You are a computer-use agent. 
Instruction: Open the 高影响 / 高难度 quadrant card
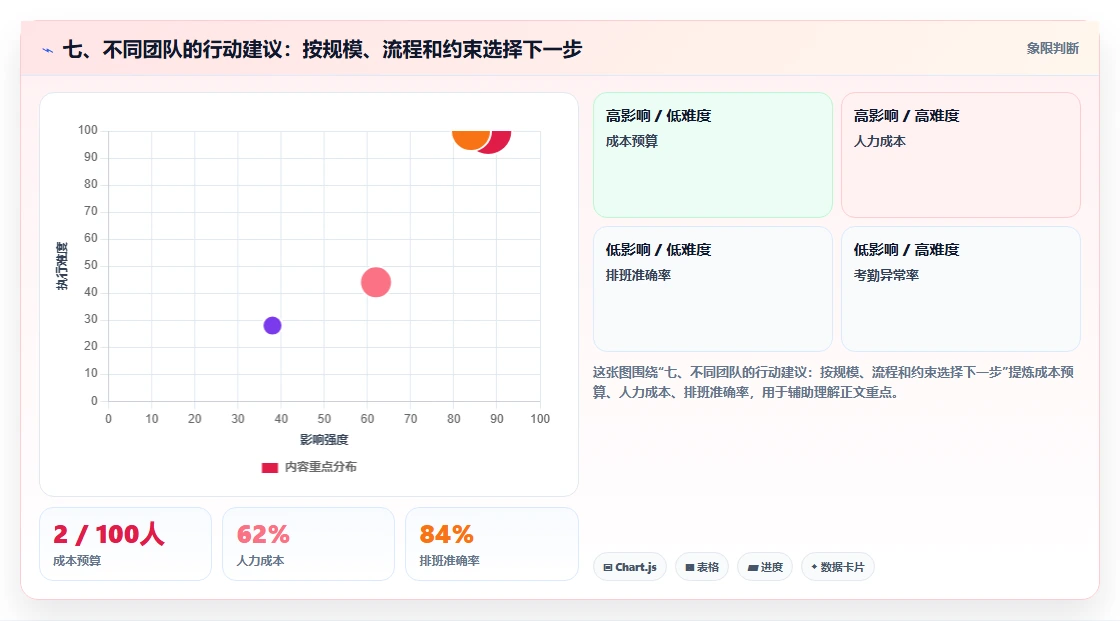tap(961, 155)
